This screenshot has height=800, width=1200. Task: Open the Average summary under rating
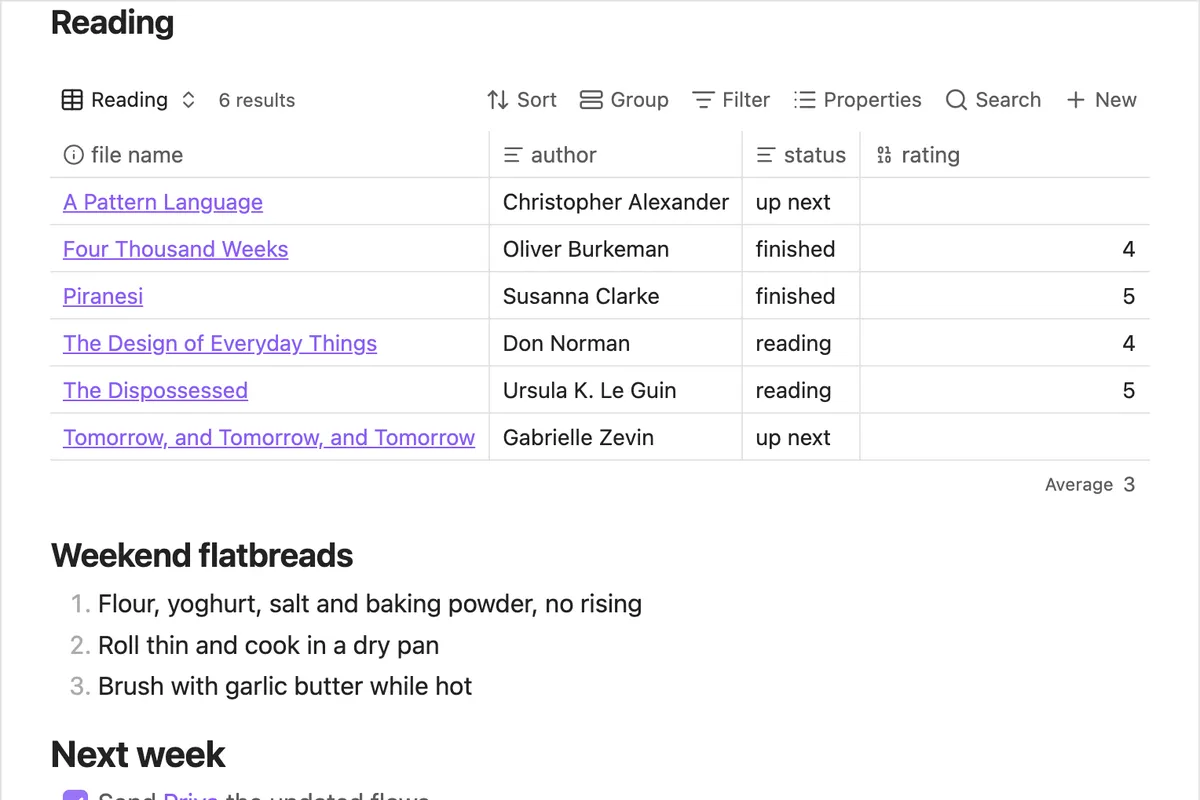pyautogui.click(x=1090, y=485)
